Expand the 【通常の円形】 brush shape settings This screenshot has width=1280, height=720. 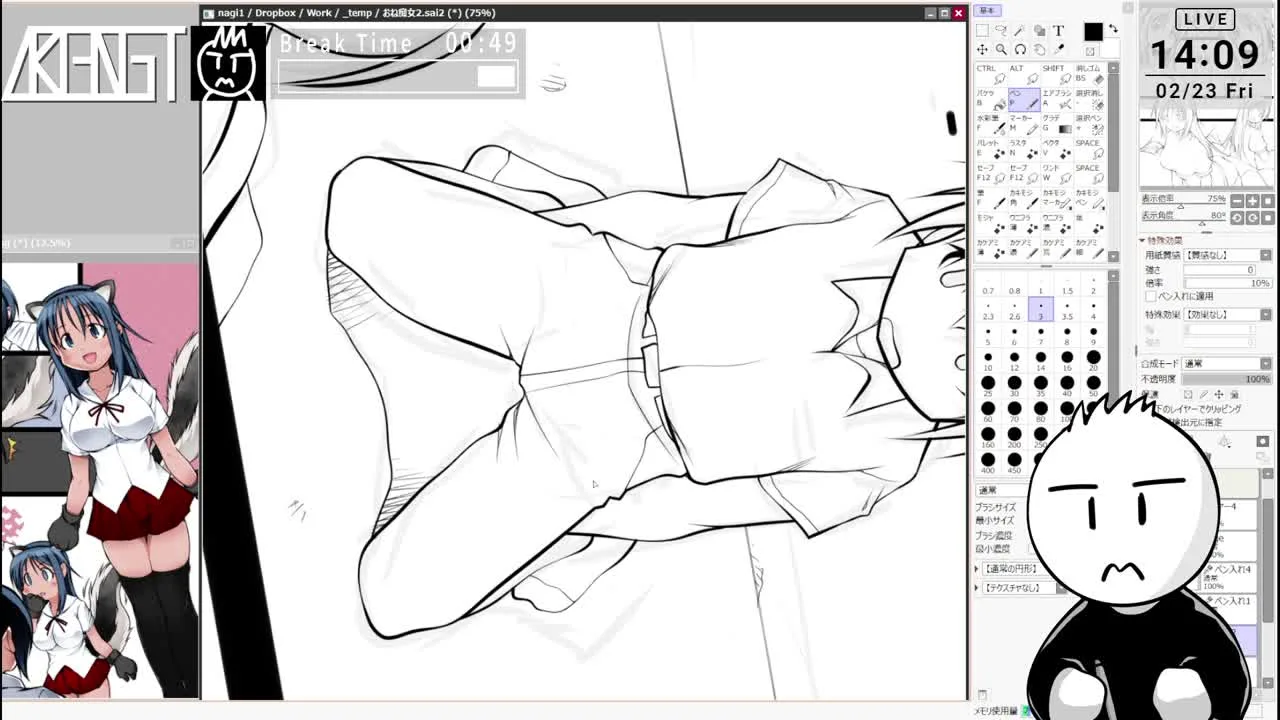tap(978, 569)
